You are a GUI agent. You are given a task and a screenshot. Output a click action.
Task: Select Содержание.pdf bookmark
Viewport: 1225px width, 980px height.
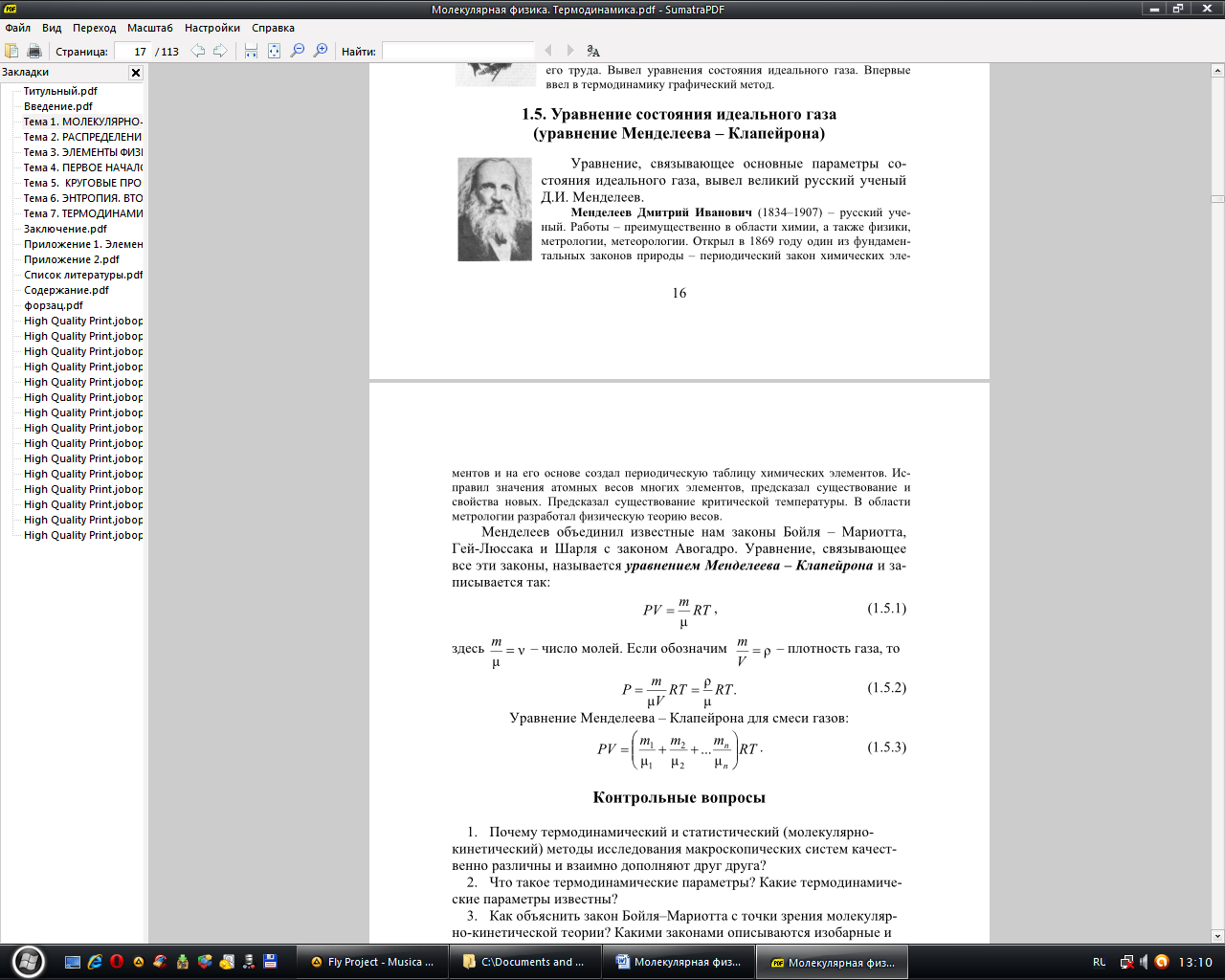tap(67, 290)
